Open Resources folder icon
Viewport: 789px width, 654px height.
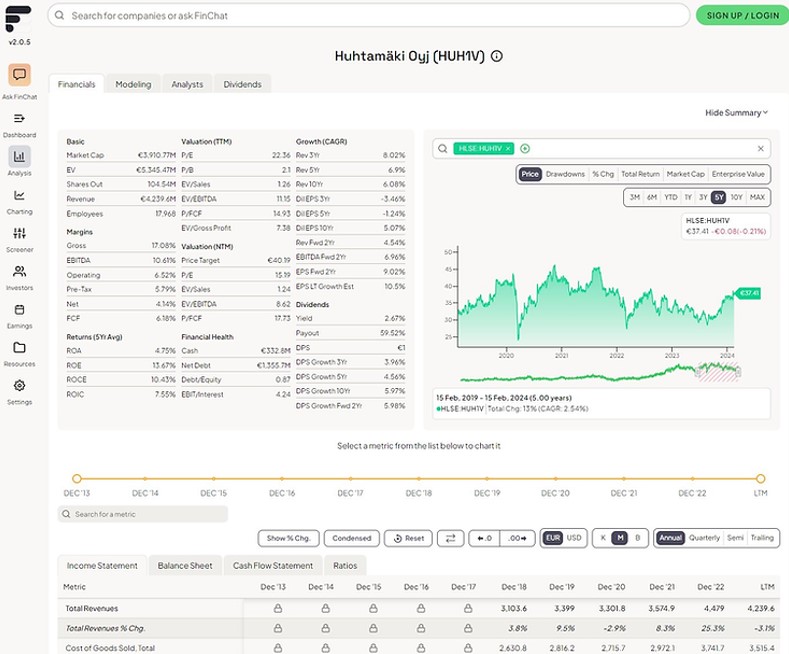click(19, 348)
